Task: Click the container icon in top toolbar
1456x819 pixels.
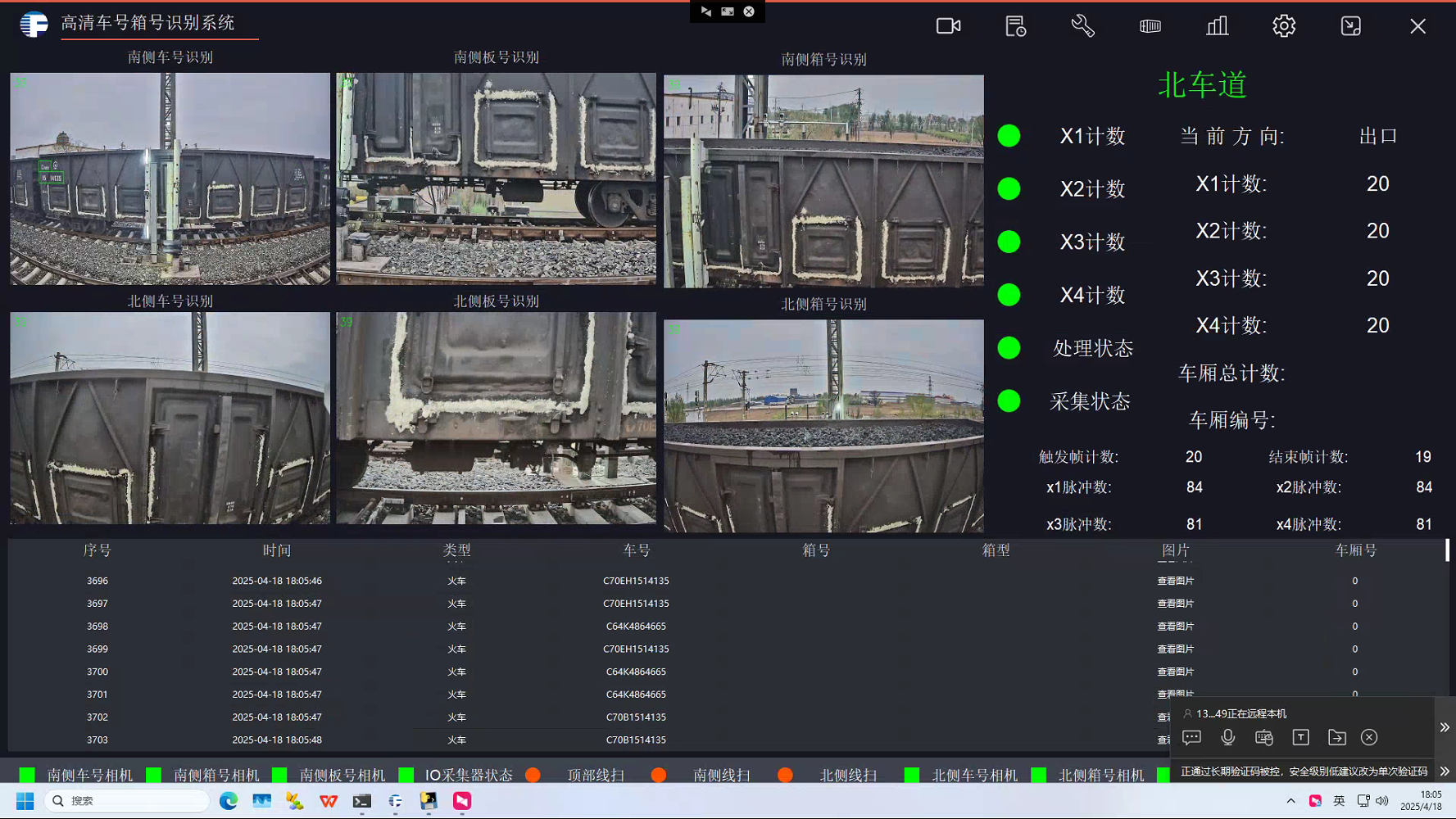Action: click(x=1150, y=26)
